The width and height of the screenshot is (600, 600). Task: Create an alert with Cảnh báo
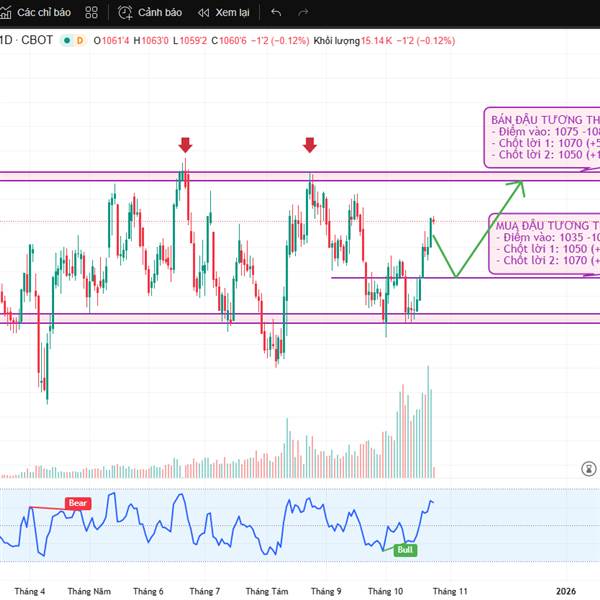150,12
